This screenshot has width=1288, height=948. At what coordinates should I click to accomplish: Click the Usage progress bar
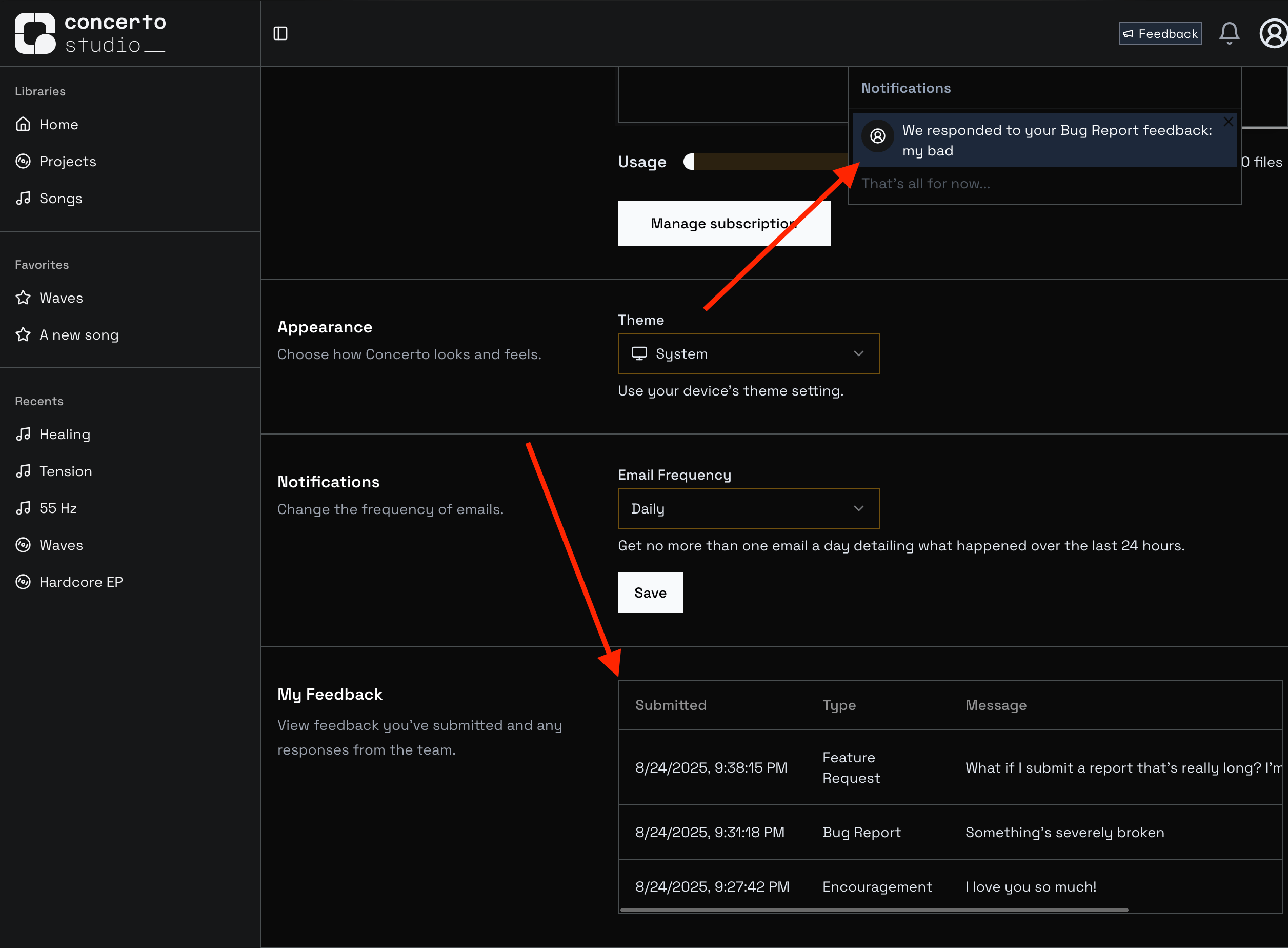[766, 162]
